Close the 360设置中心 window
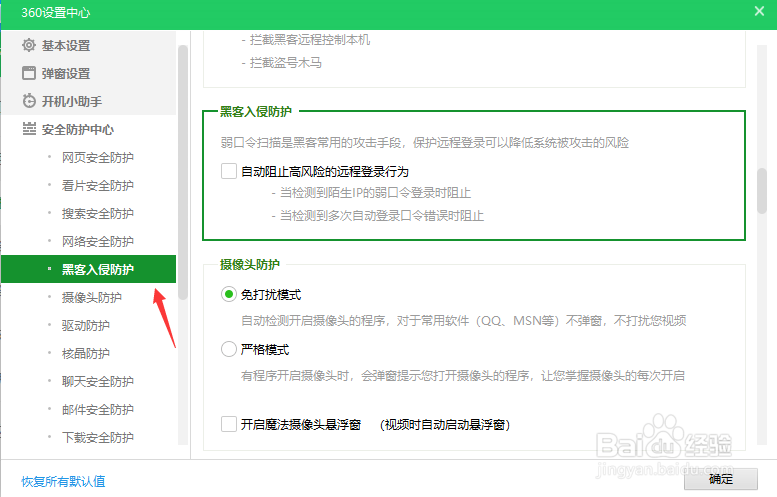 (759, 11)
